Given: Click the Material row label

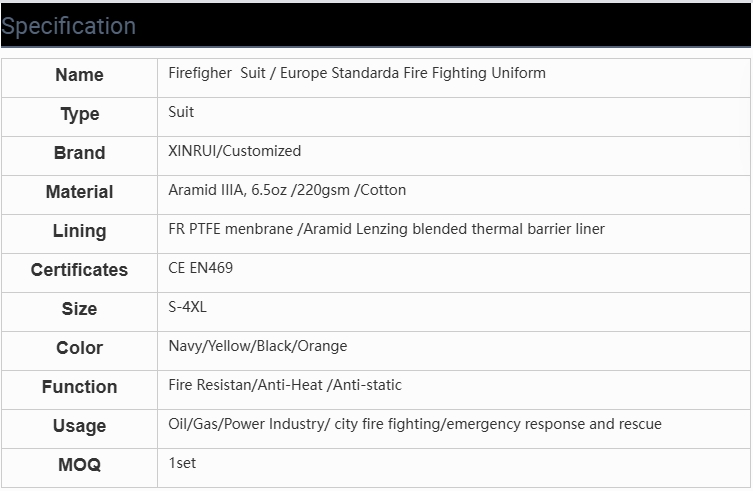Looking at the screenshot, I should pos(79,192).
